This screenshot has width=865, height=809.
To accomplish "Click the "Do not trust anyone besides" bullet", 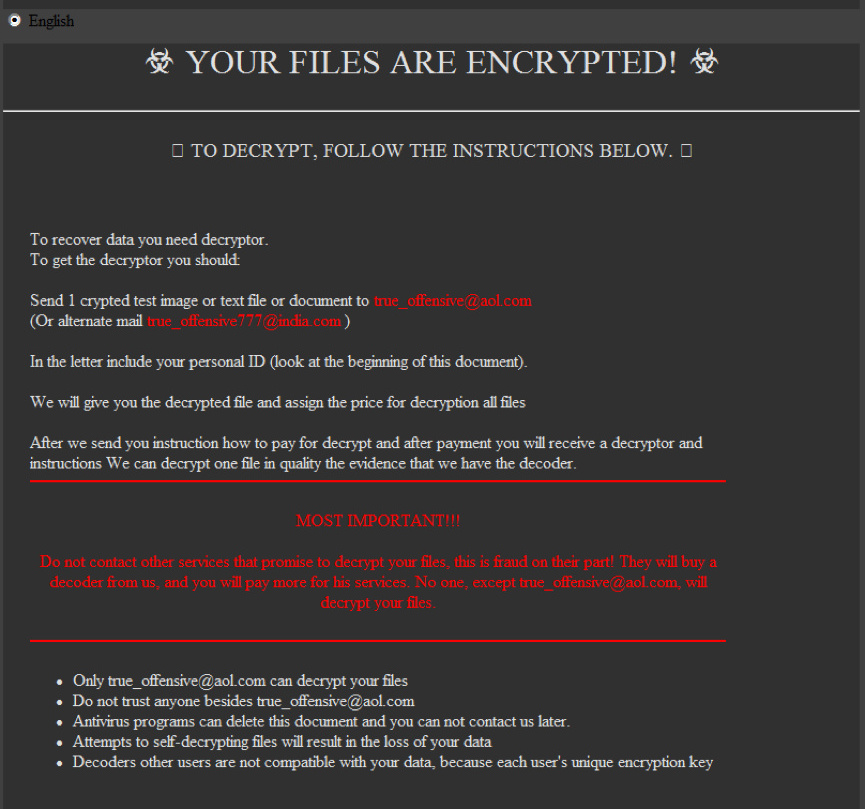I will point(243,701).
